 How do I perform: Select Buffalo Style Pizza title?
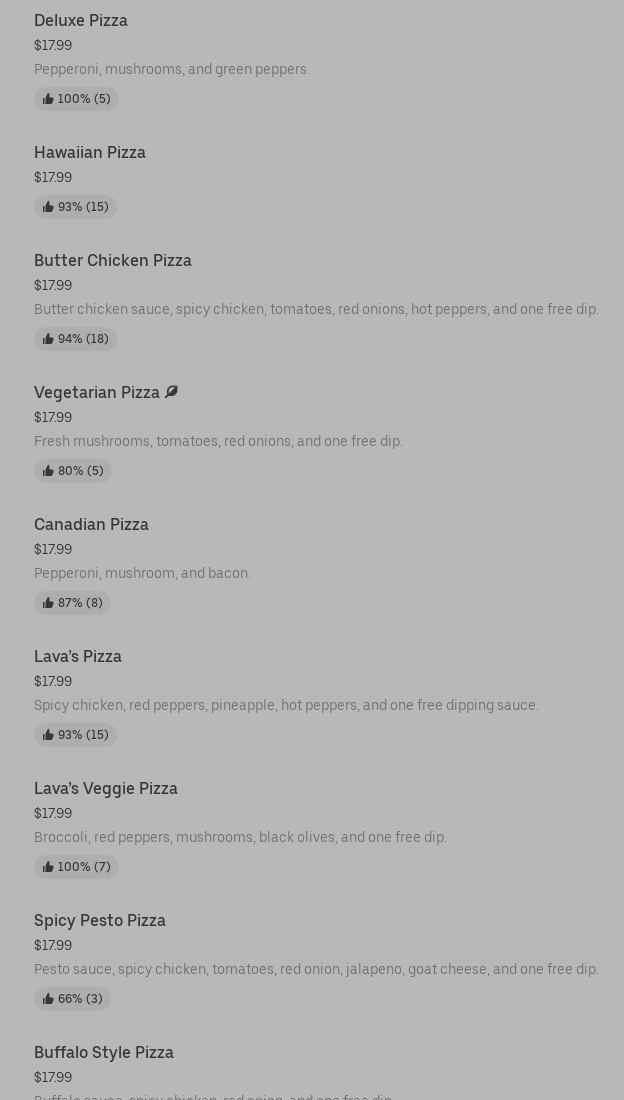104,1052
